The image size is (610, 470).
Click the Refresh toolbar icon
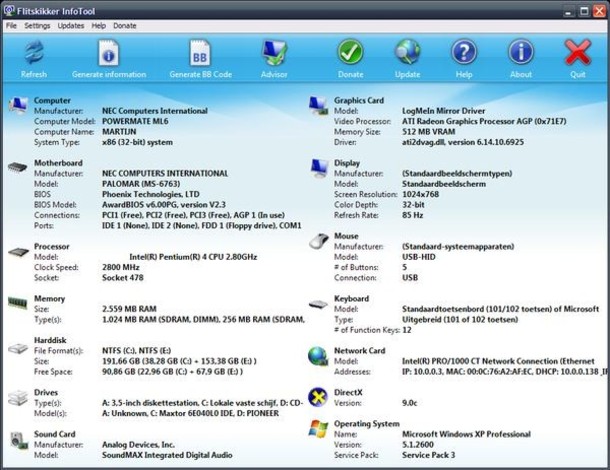tap(34, 53)
